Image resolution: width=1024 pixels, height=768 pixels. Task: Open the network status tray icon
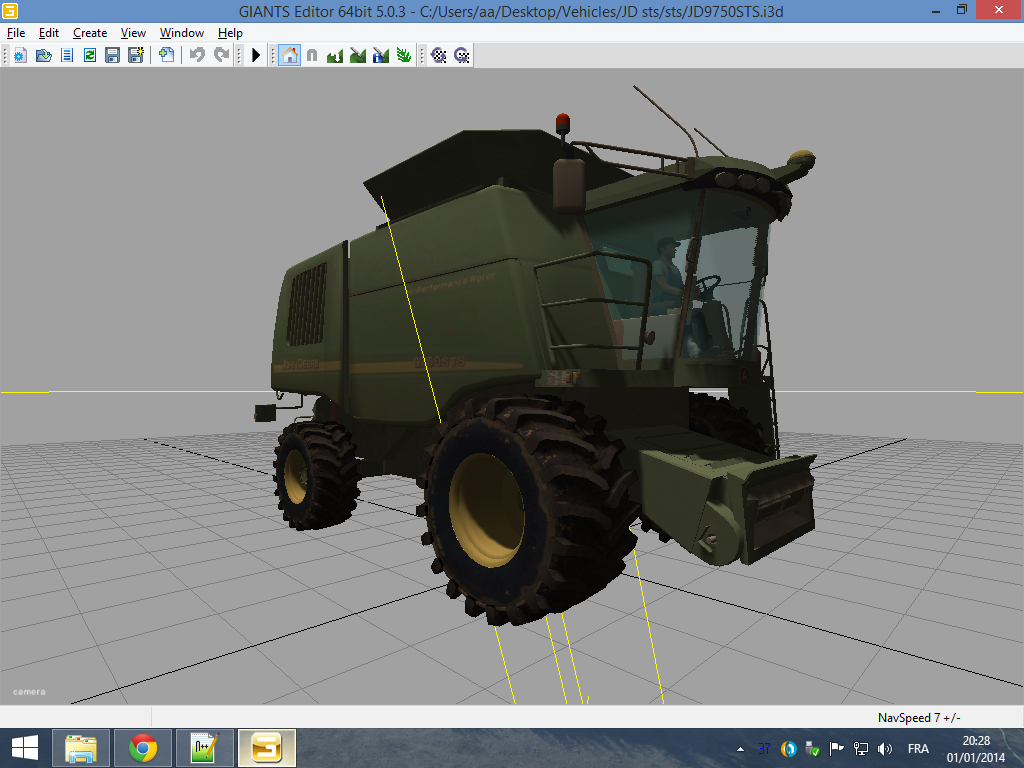[x=861, y=749]
